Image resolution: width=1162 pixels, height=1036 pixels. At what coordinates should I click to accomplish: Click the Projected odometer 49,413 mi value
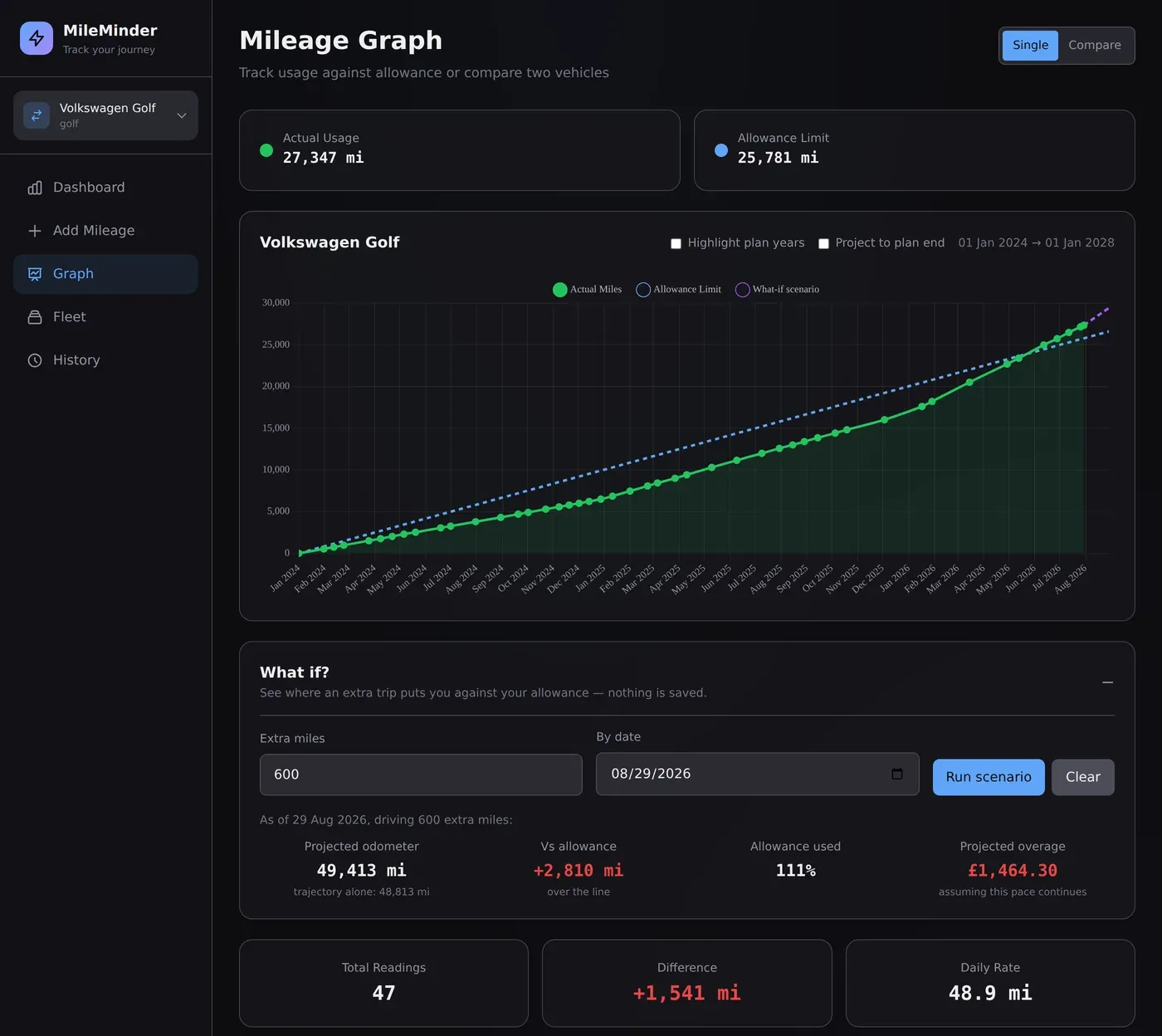click(x=361, y=870)
